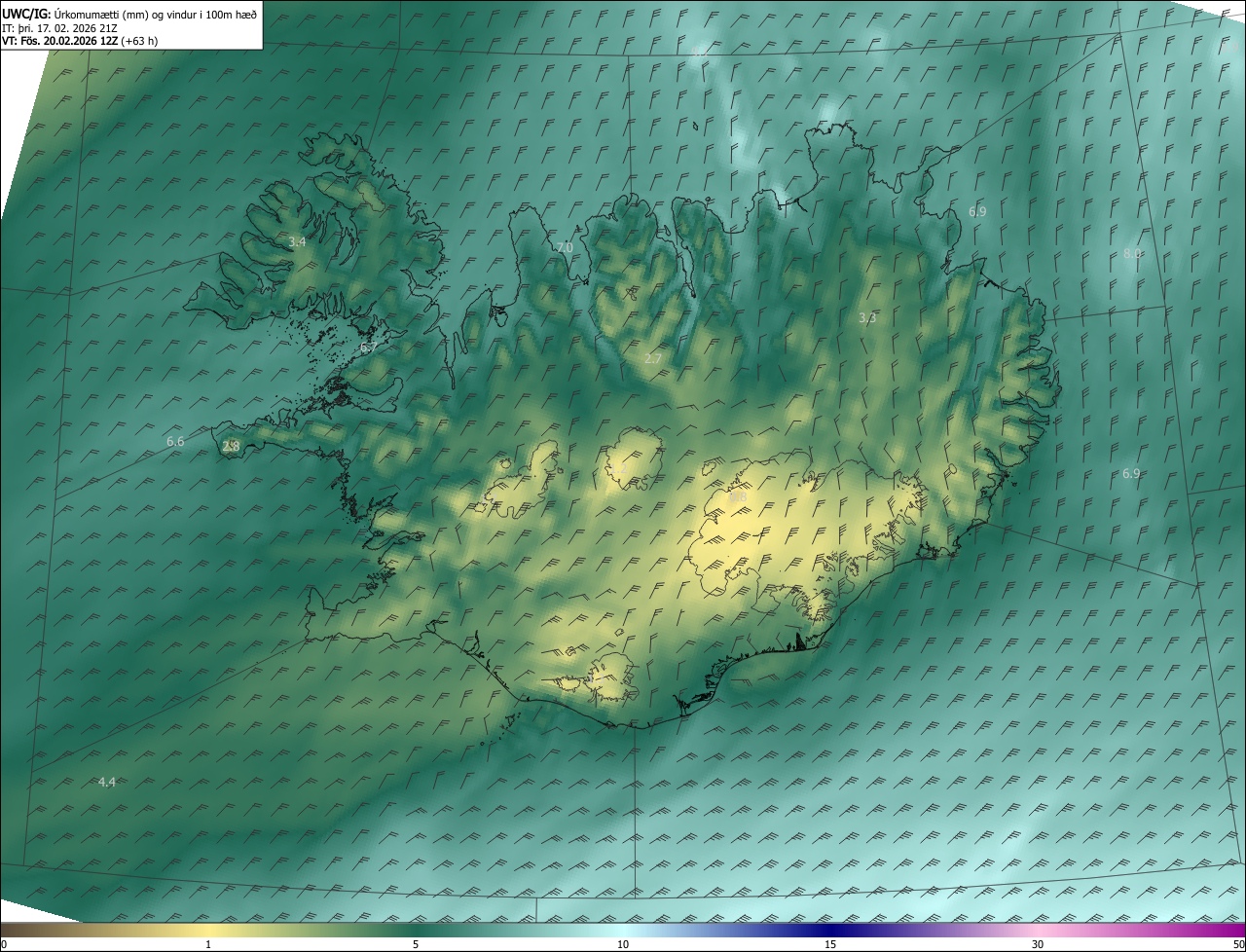This screenshot has height=952, width=1246.
Task: Click the 7.0 value label on the map
Action: pos(565,248)
